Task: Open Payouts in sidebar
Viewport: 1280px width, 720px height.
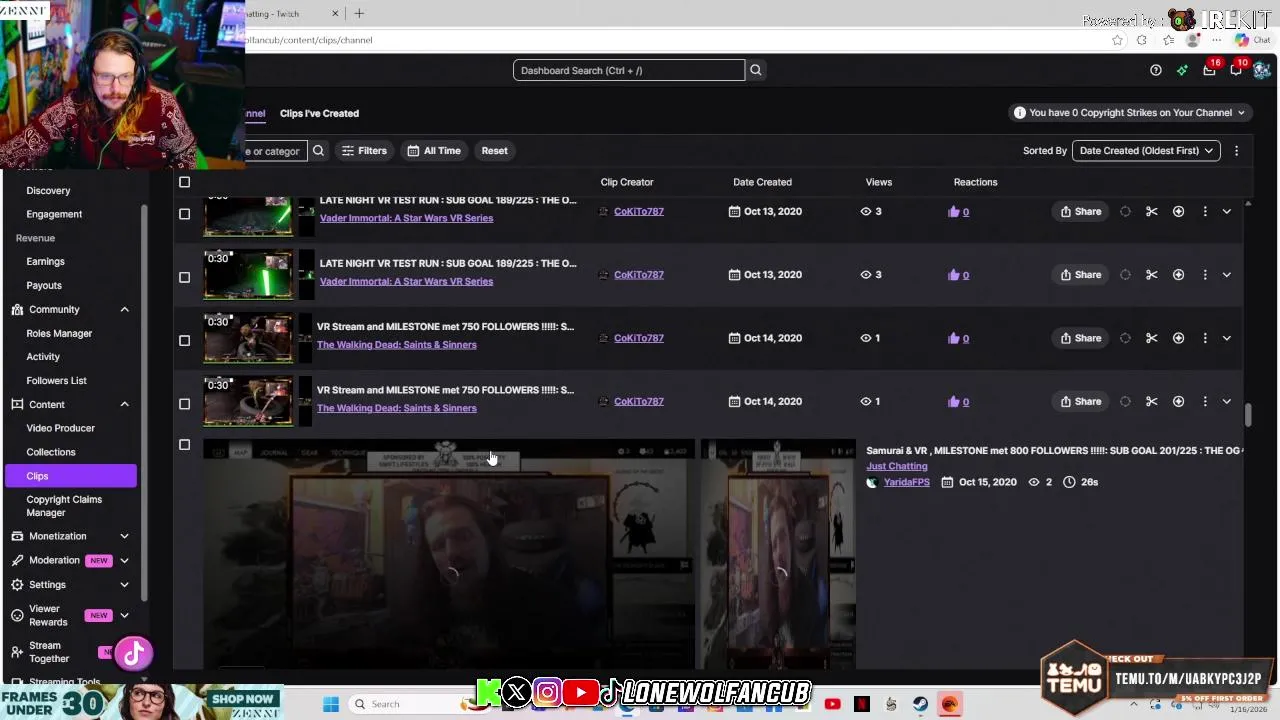Action: coord(43,285)
